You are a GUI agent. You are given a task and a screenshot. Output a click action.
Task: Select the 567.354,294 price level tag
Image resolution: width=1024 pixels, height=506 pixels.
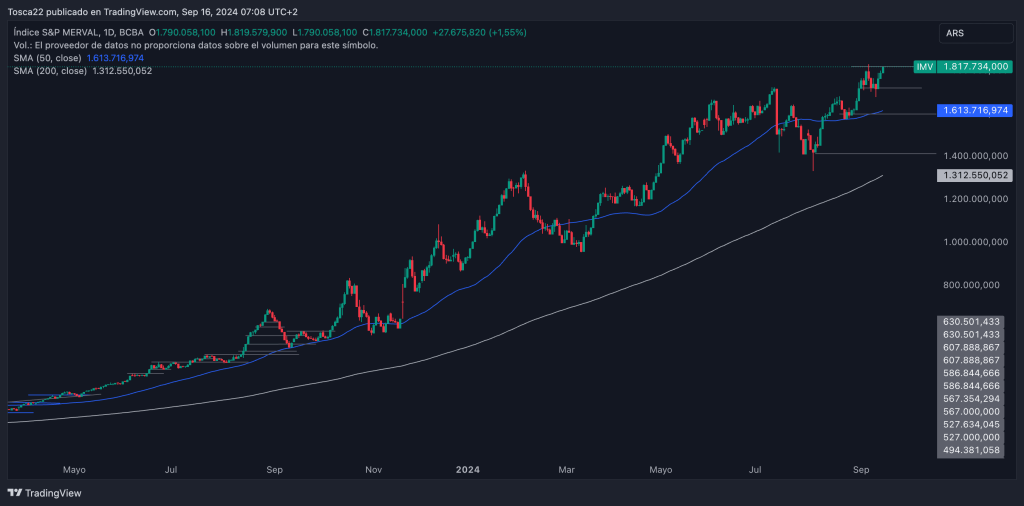tap(971, 398)
